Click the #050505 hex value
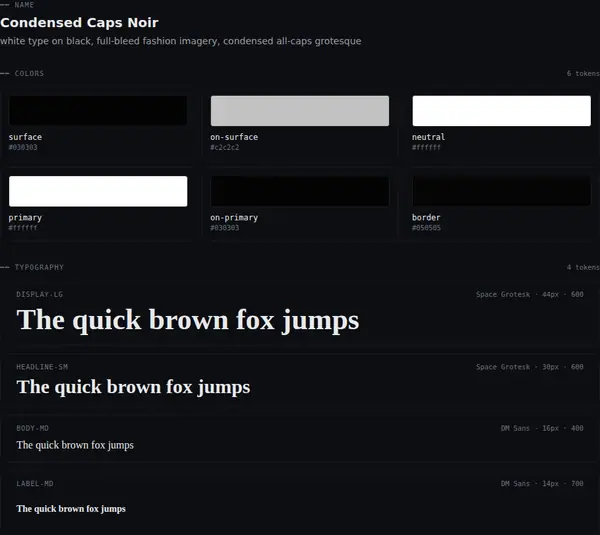 click(426, 228)
